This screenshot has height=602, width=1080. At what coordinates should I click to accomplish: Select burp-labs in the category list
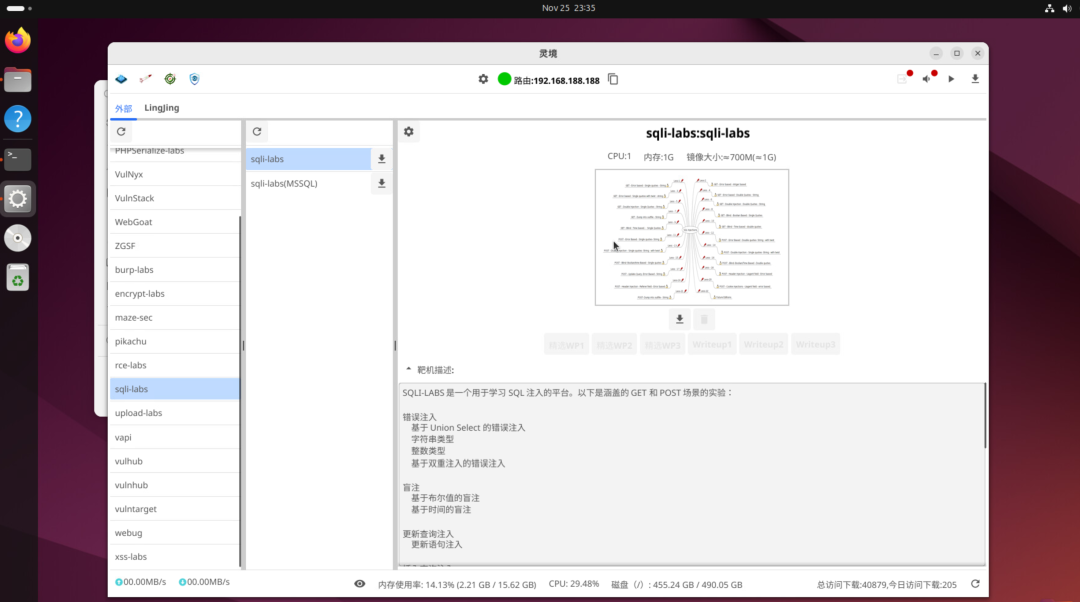click(175, 270)
